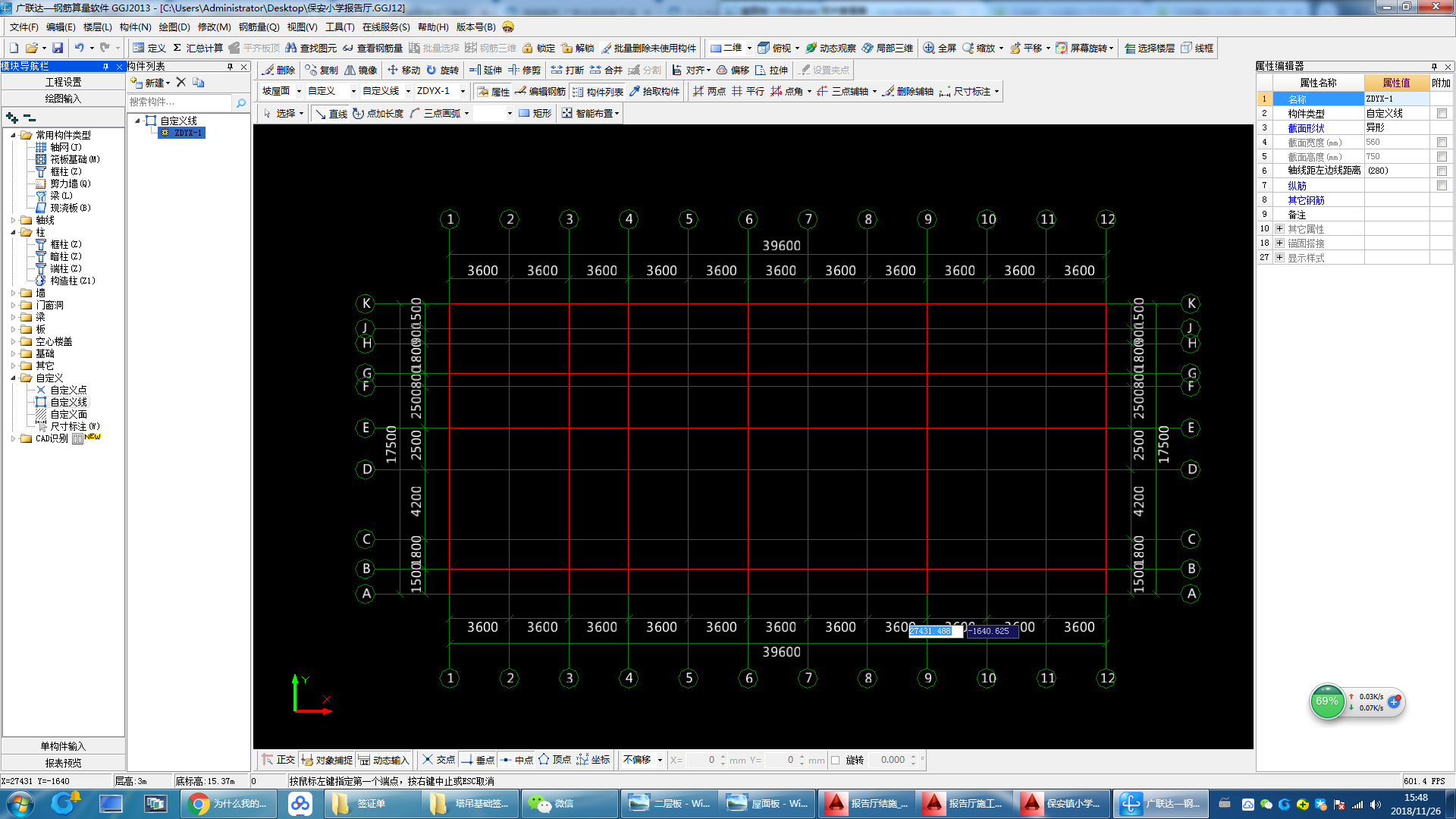Select the 复制 copy tool

322,70
